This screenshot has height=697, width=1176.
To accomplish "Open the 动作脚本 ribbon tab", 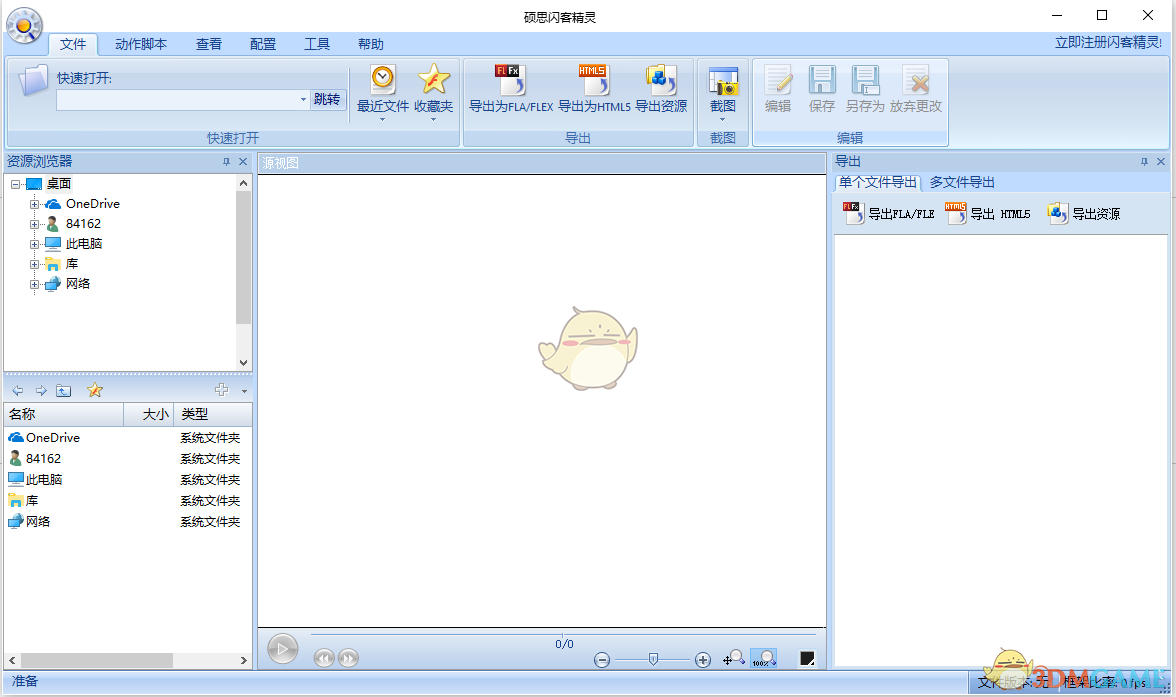I will click(141, 44).
